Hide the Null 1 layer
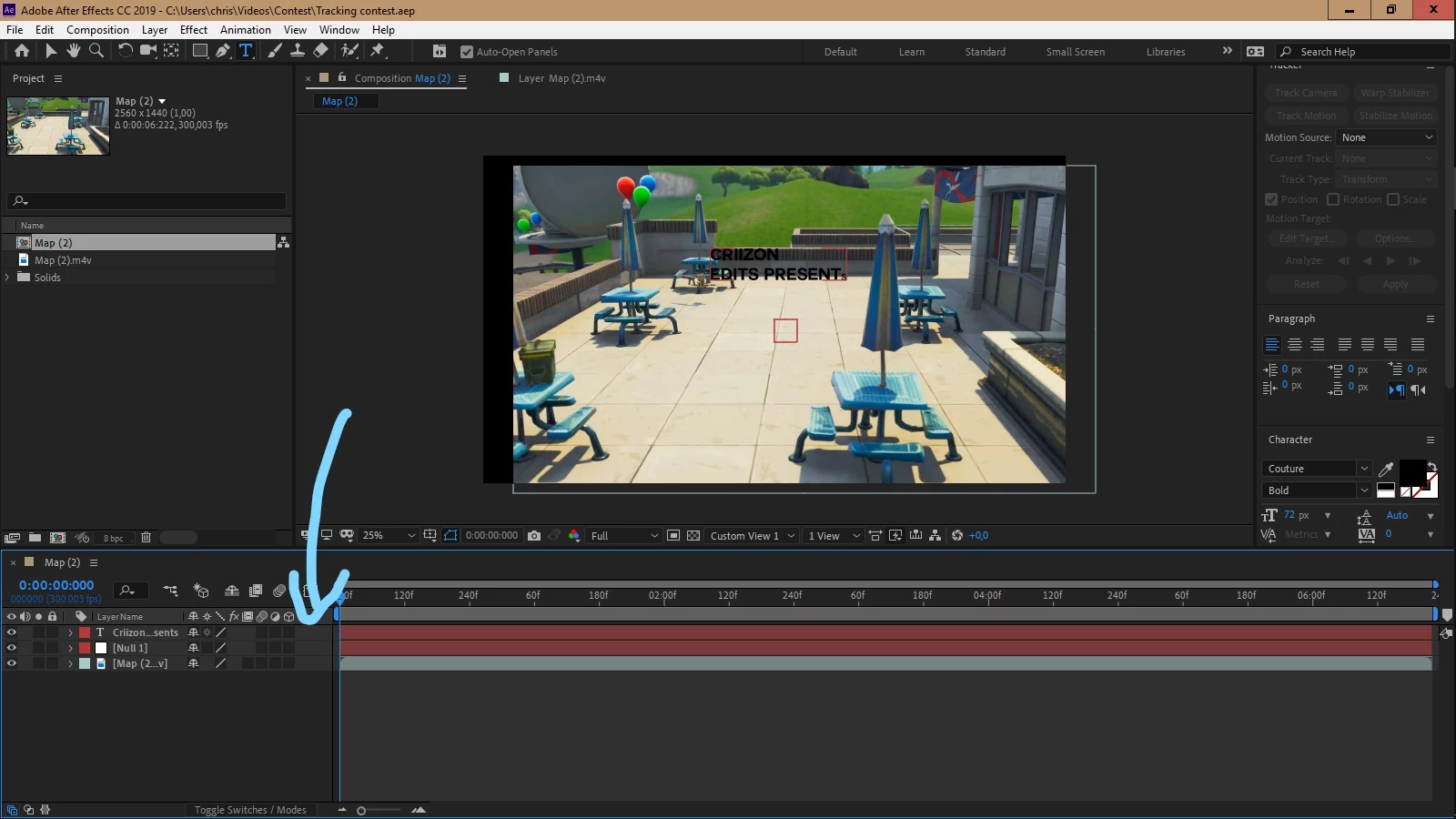Screen dimensions: 1456x819 pyautogui.click(x=12, y=648)
